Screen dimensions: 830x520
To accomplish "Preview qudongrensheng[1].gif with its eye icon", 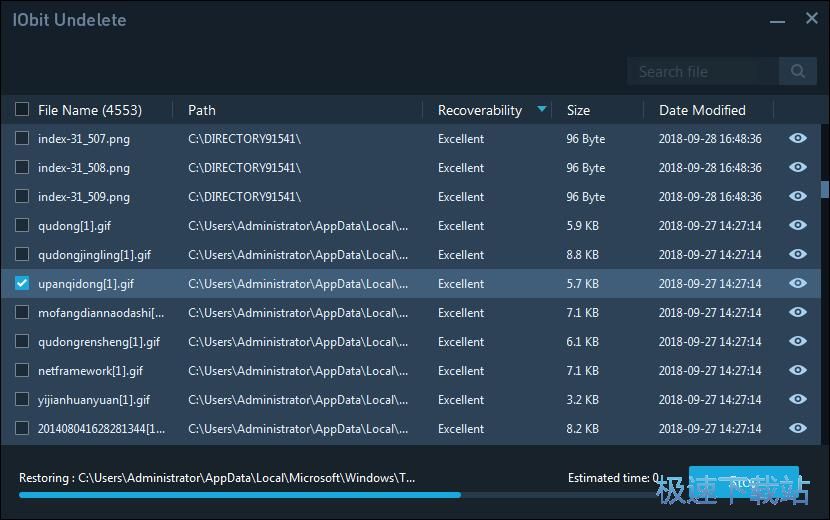I will (798, 342).
